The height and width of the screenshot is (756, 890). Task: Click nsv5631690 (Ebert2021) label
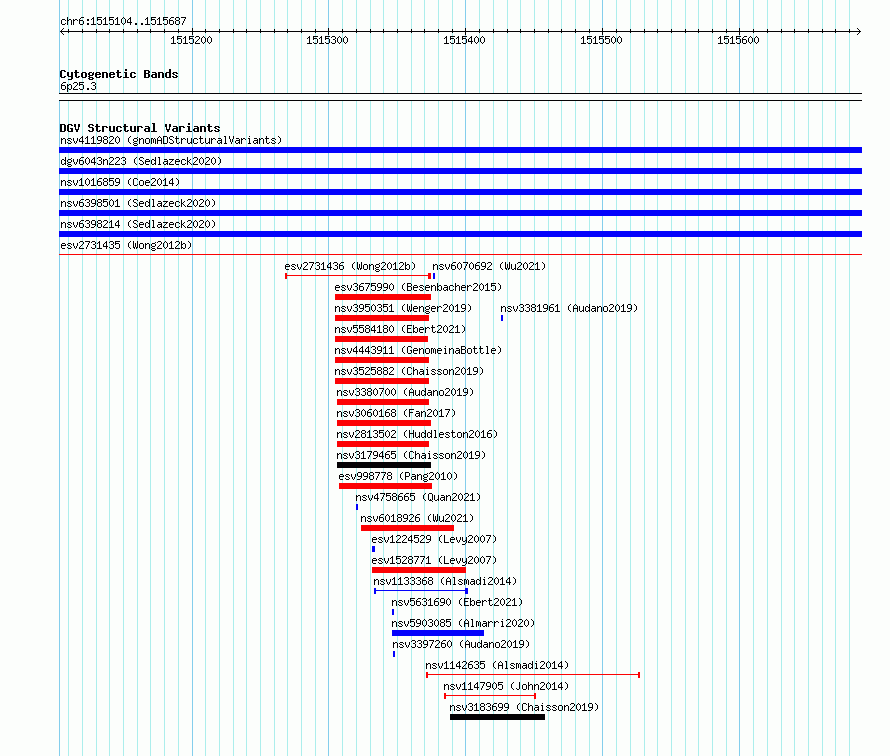tap(457, 602)
